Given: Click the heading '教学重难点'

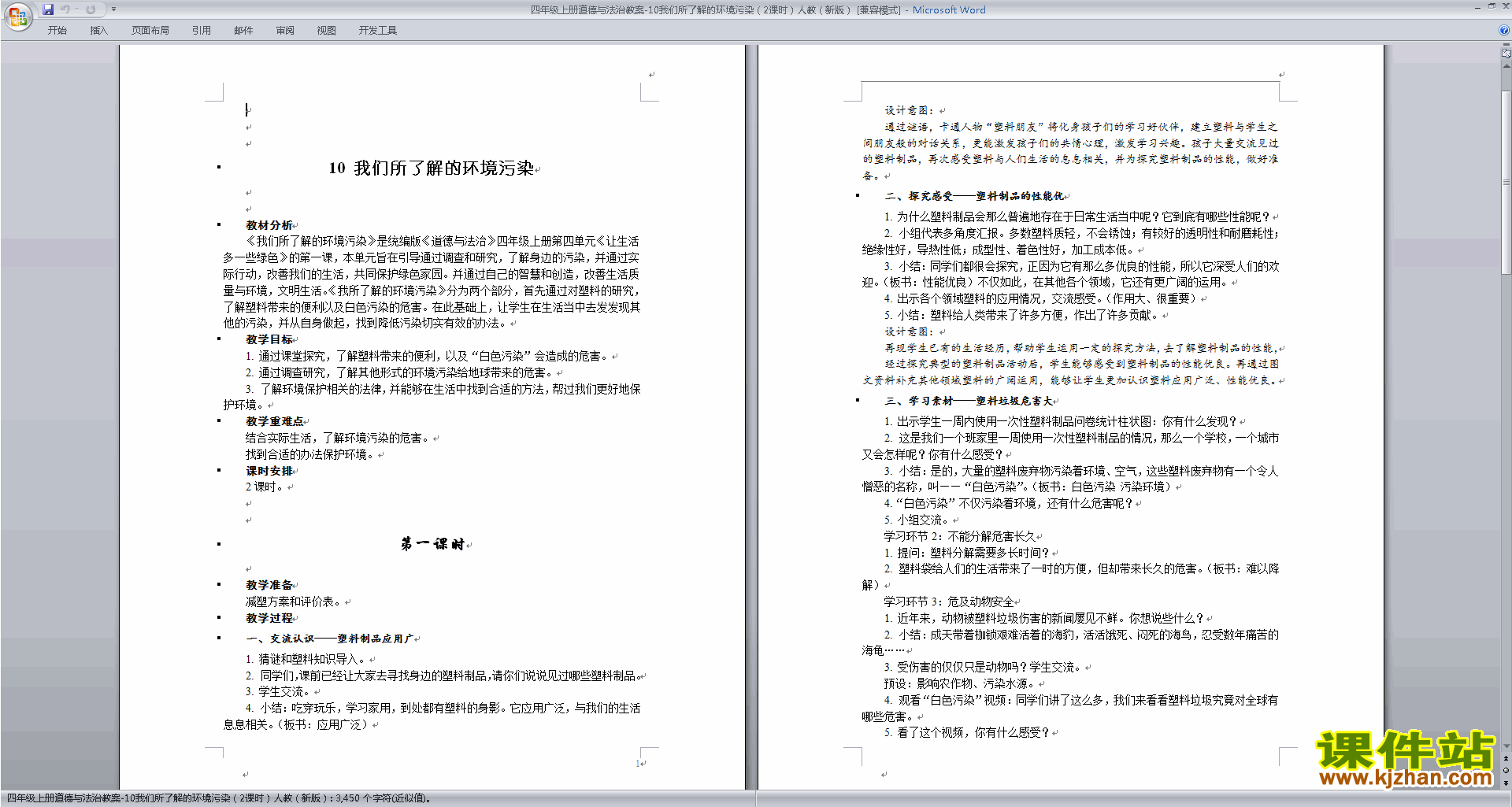Looking at the screenshot, I should [275, 421].
